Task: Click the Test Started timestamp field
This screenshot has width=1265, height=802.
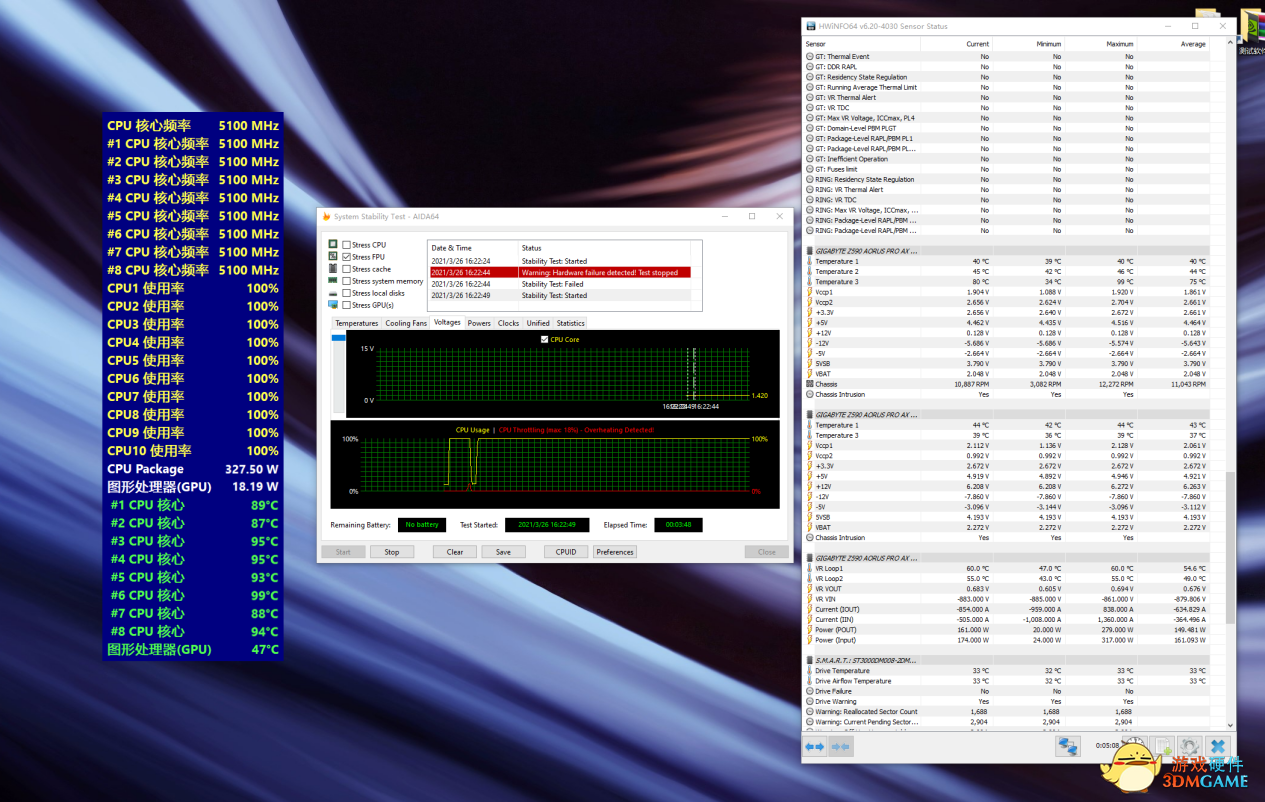Action: (547, 524)
